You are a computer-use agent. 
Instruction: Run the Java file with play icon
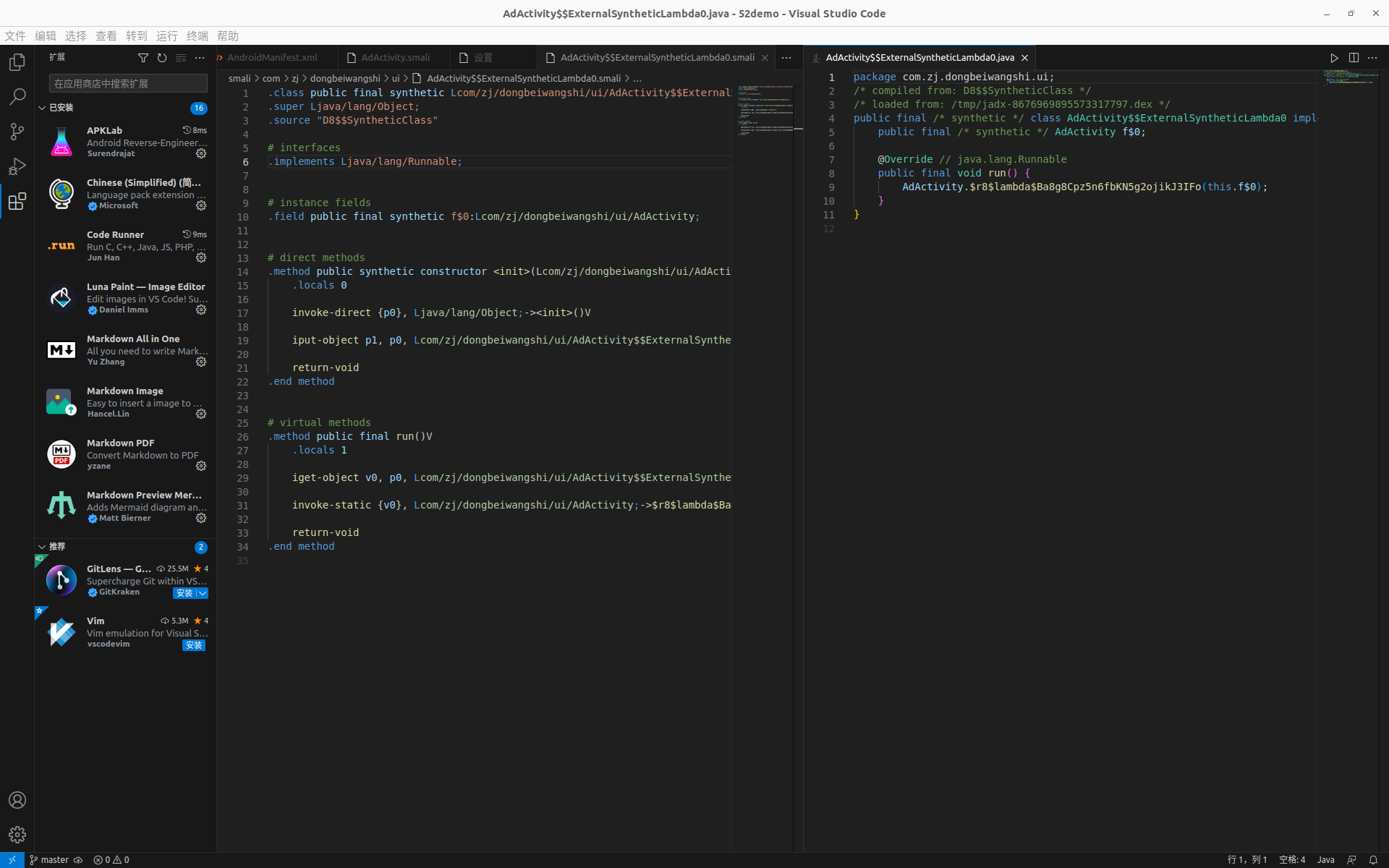1334,58
